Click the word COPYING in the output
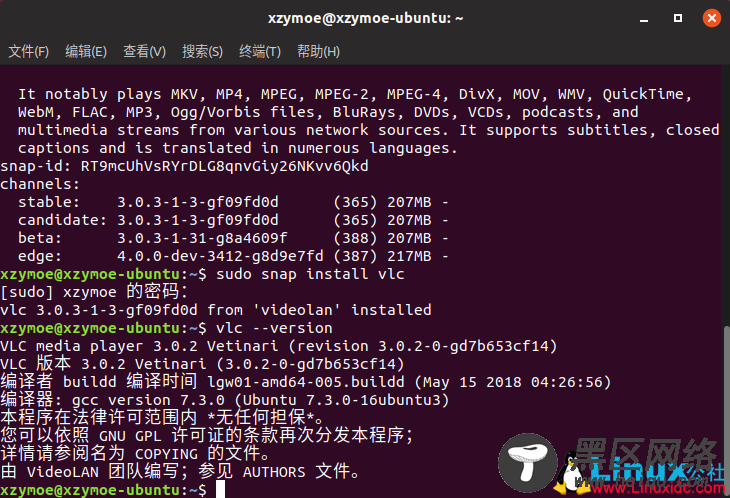Viewport: 730px width, 498px height. (166, 454)
